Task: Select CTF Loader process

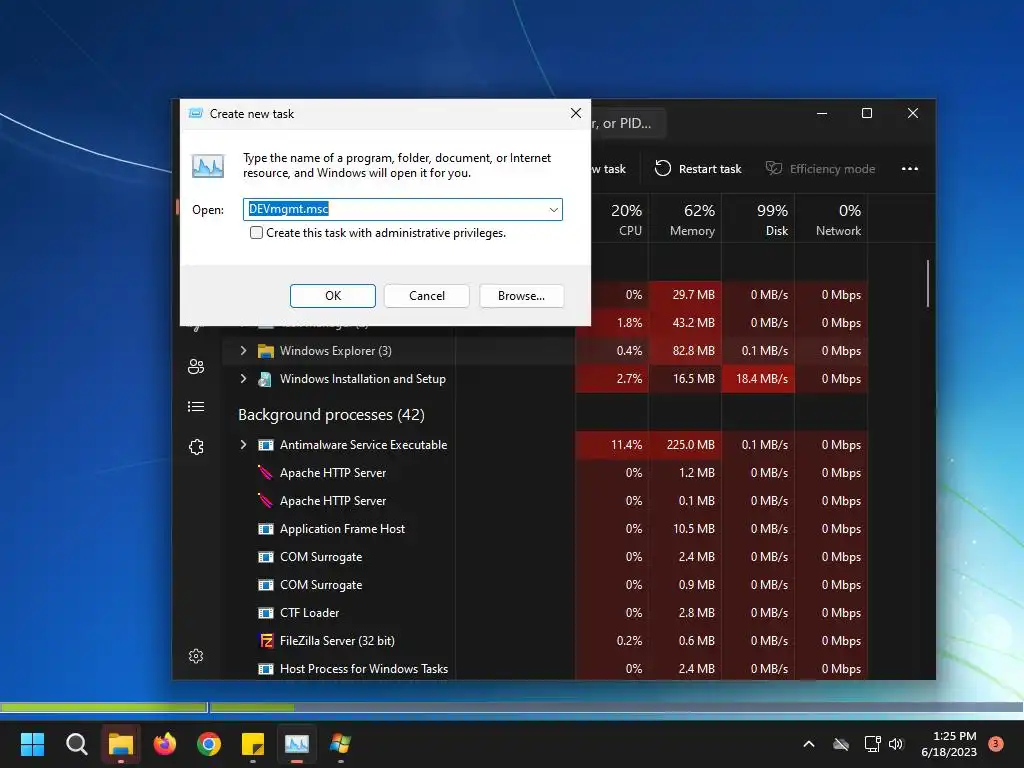Action: [310, 613]
